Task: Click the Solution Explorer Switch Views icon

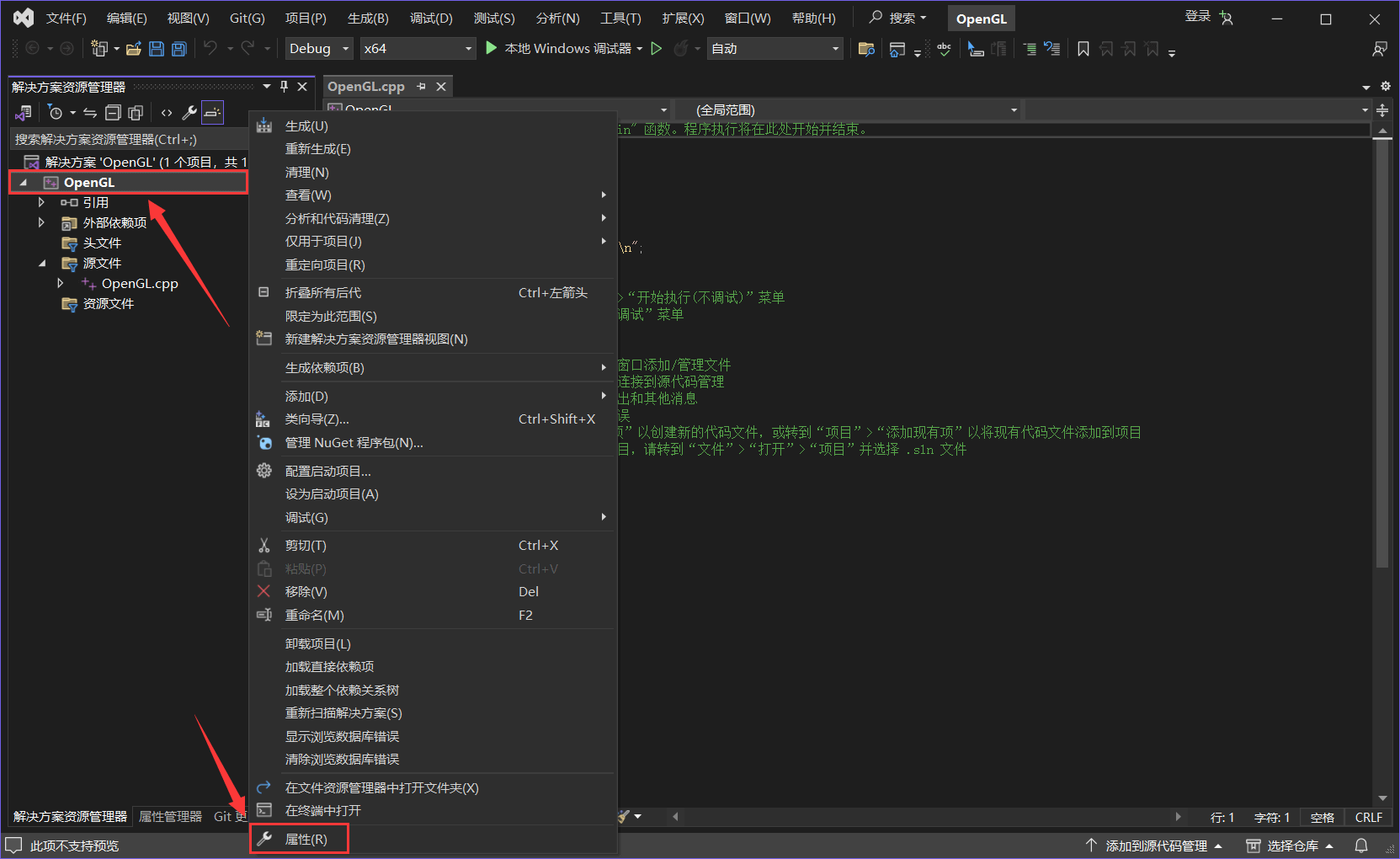Action: [x=24, y=112]
